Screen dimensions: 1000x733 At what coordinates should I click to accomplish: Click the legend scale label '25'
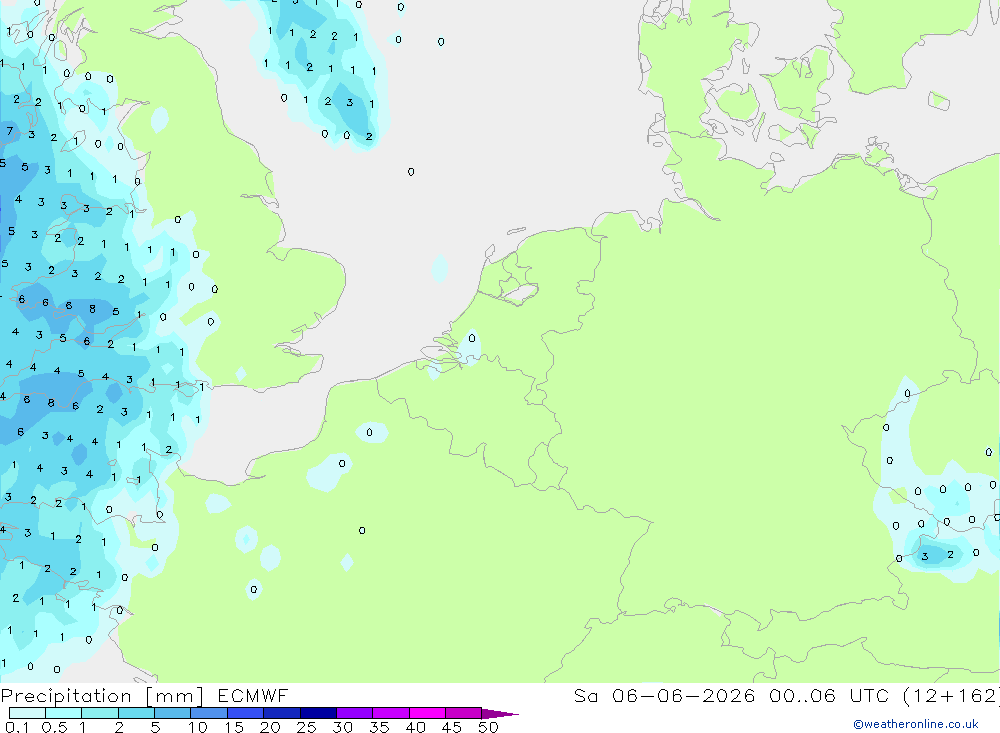pyautogui.click(x=306, y=727)
